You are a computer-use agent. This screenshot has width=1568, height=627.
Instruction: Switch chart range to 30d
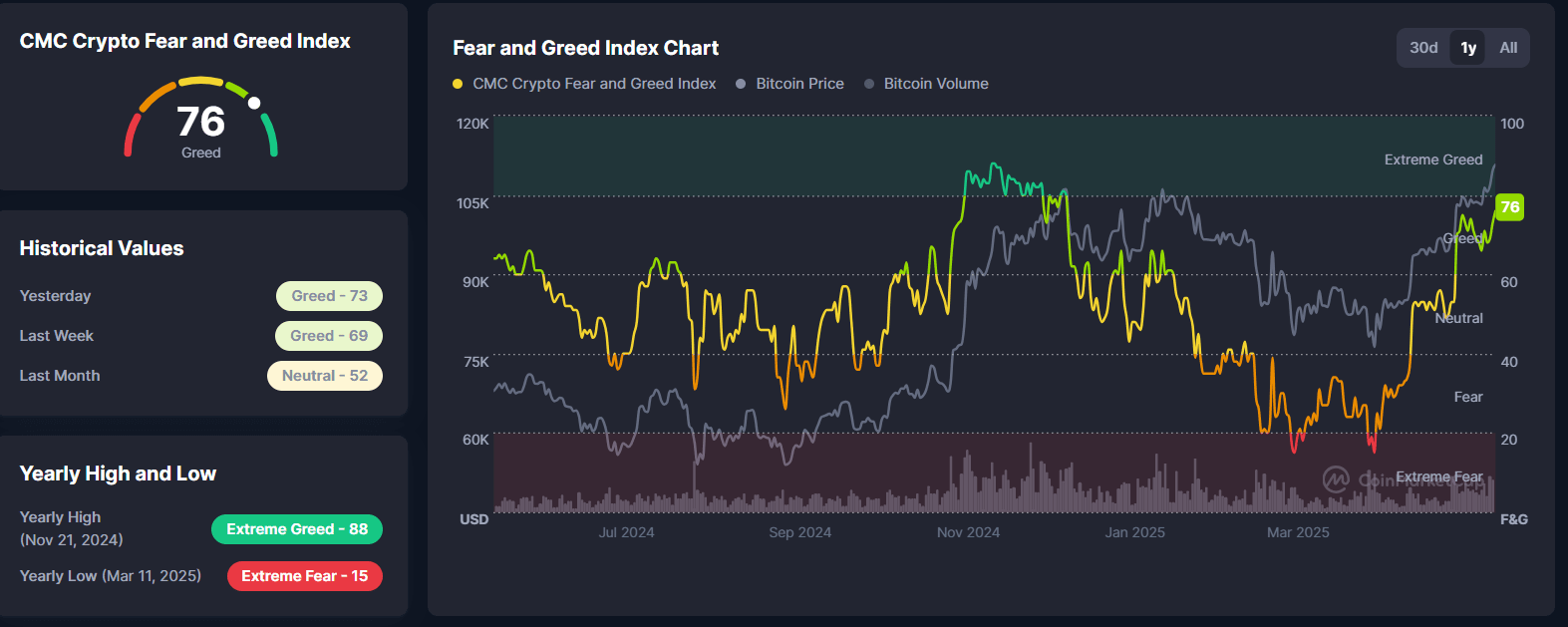tap(1423, 48)
